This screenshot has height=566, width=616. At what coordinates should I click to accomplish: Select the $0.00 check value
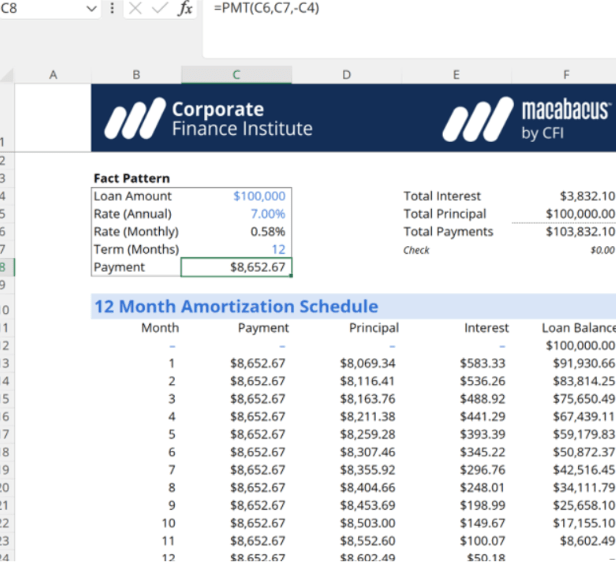[602, 250]
